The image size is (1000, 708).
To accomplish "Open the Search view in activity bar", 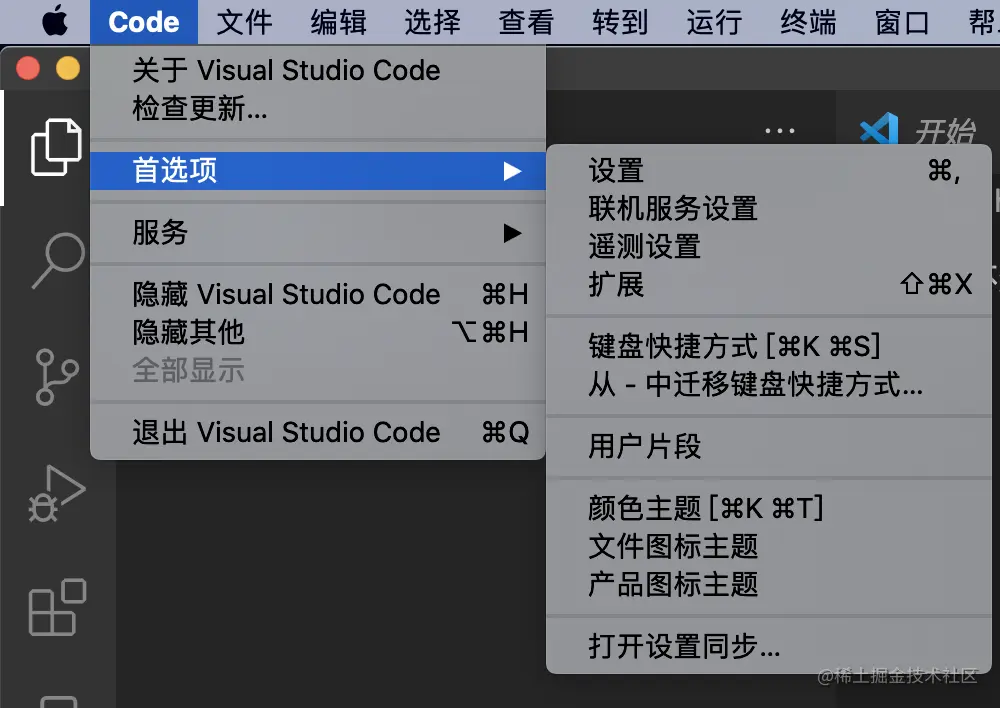I will 57,260.
